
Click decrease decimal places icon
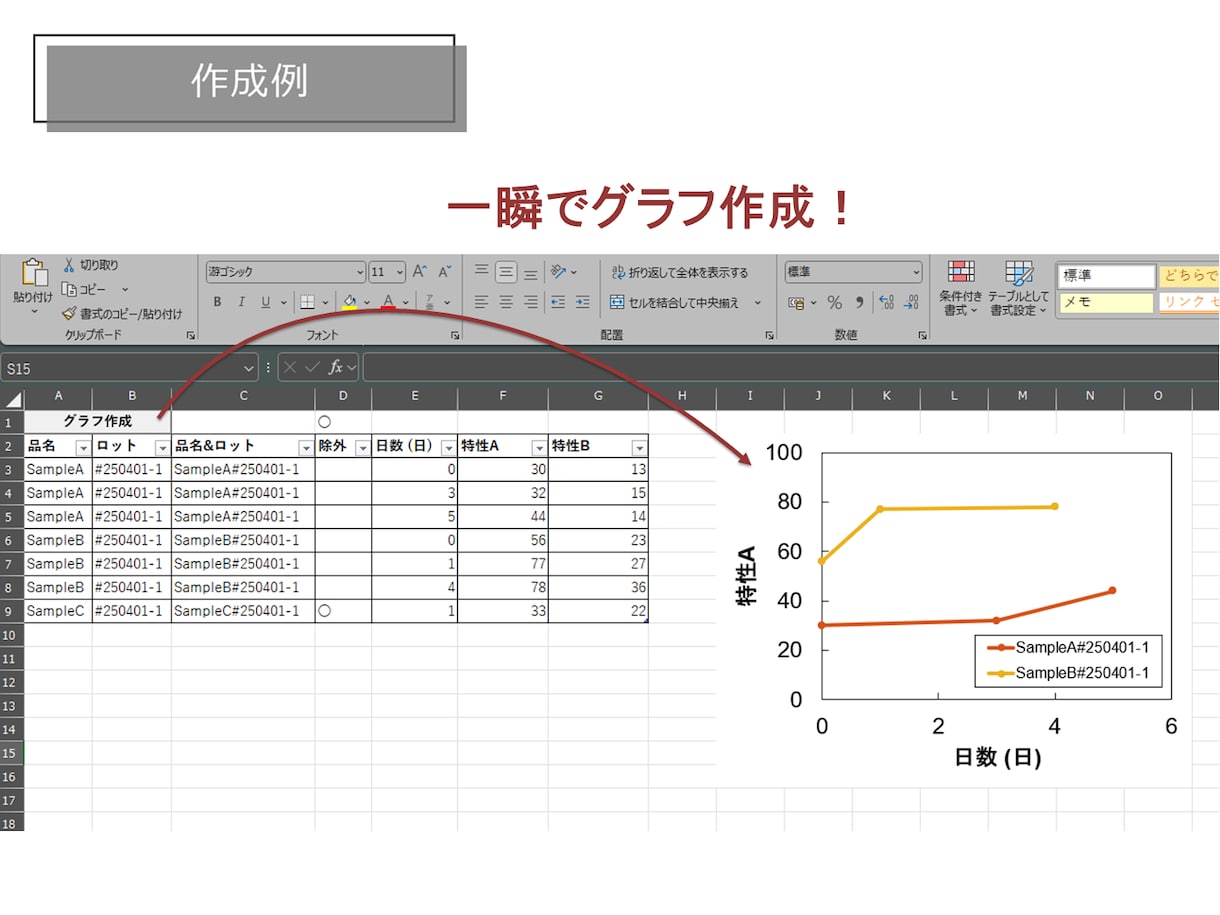coord(911,302)
